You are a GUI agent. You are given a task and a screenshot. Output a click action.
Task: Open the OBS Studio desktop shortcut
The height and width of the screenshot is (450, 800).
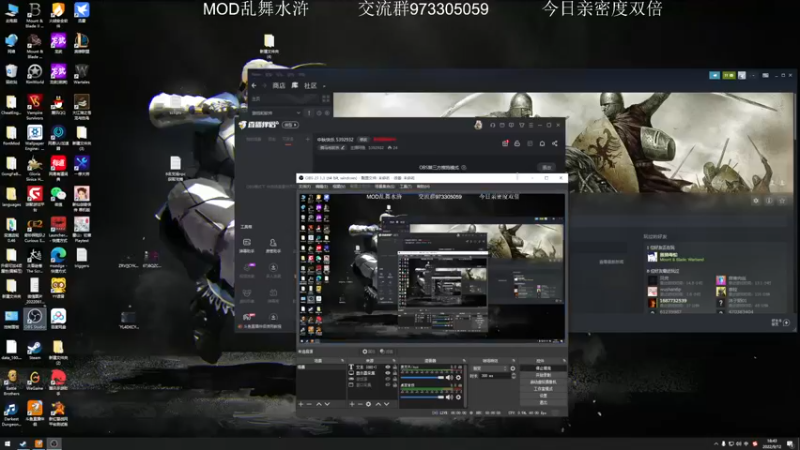(x=35, y=318)
